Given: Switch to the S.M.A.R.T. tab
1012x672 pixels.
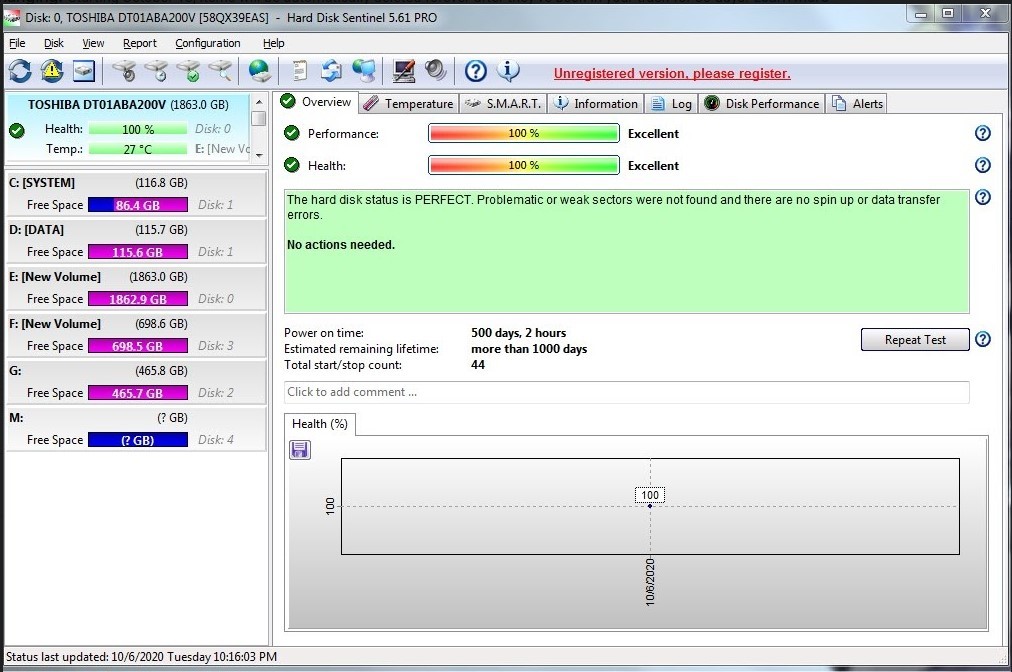Looking at the screenshot, I should point(503,104).
